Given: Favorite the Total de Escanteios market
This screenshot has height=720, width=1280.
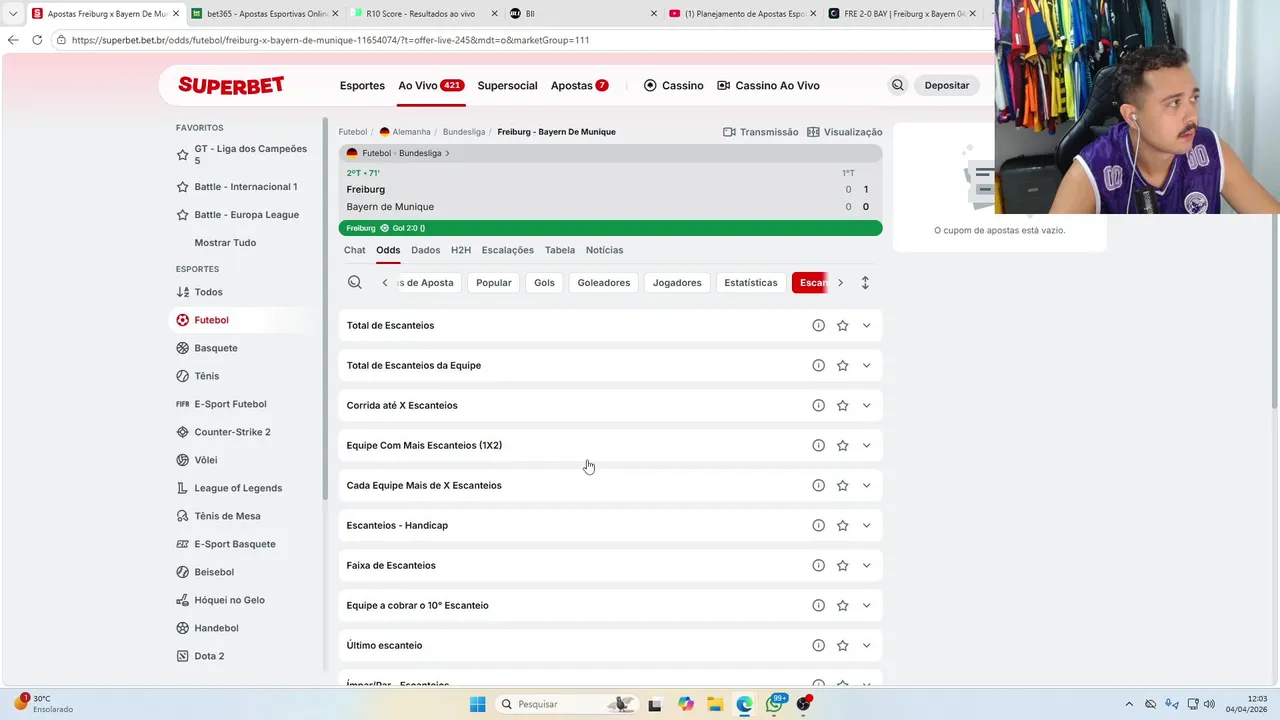Looking at the screenshot, I should (842, 325).
